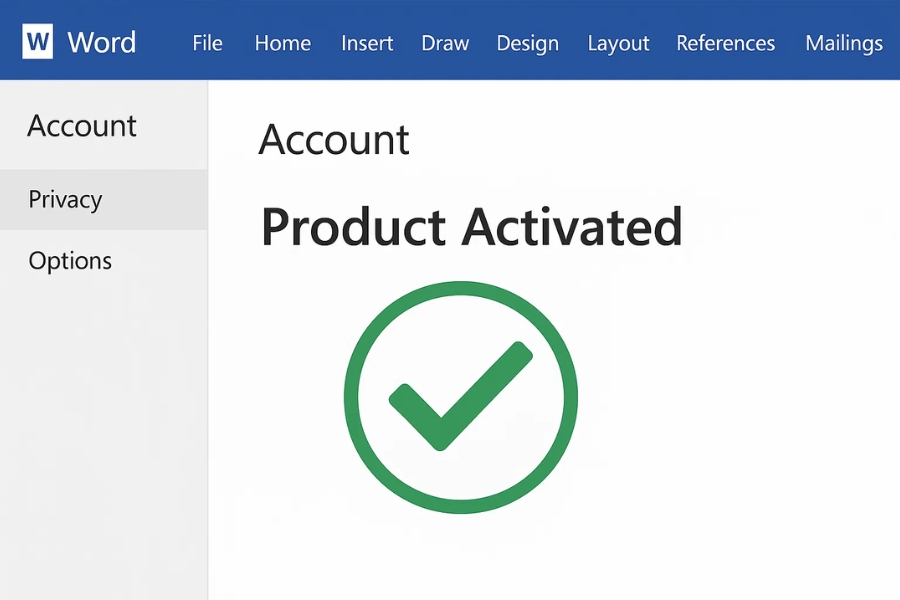Open the File menu

pos(207,44)
